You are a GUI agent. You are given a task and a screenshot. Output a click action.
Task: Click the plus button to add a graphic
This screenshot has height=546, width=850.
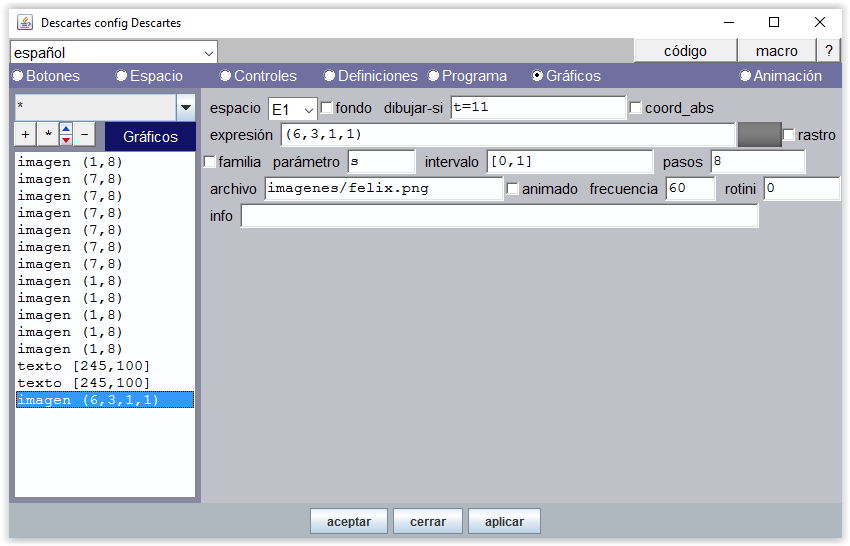(x=25, y=134)
